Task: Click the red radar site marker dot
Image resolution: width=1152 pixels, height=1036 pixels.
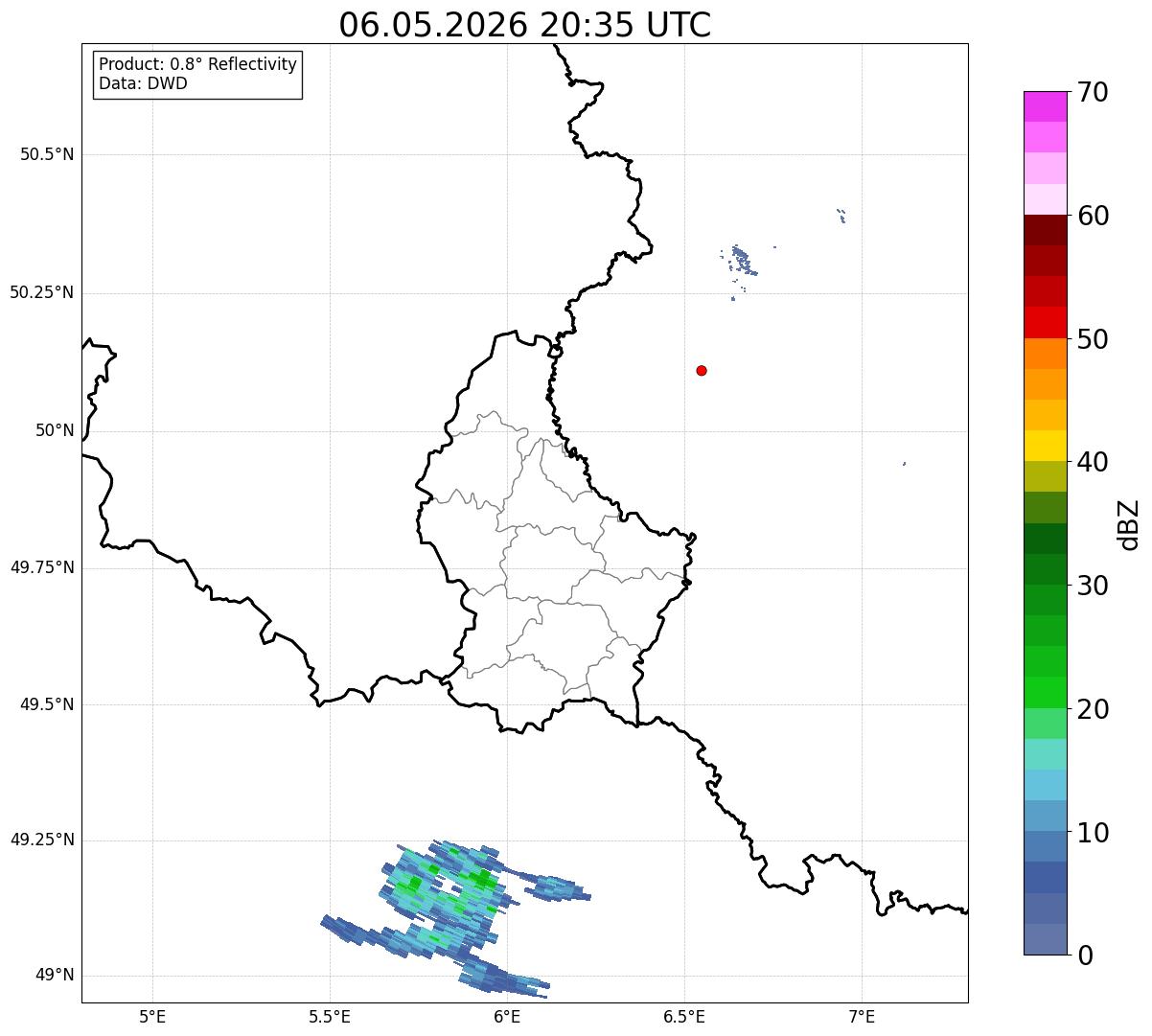Action: [702, 370]
